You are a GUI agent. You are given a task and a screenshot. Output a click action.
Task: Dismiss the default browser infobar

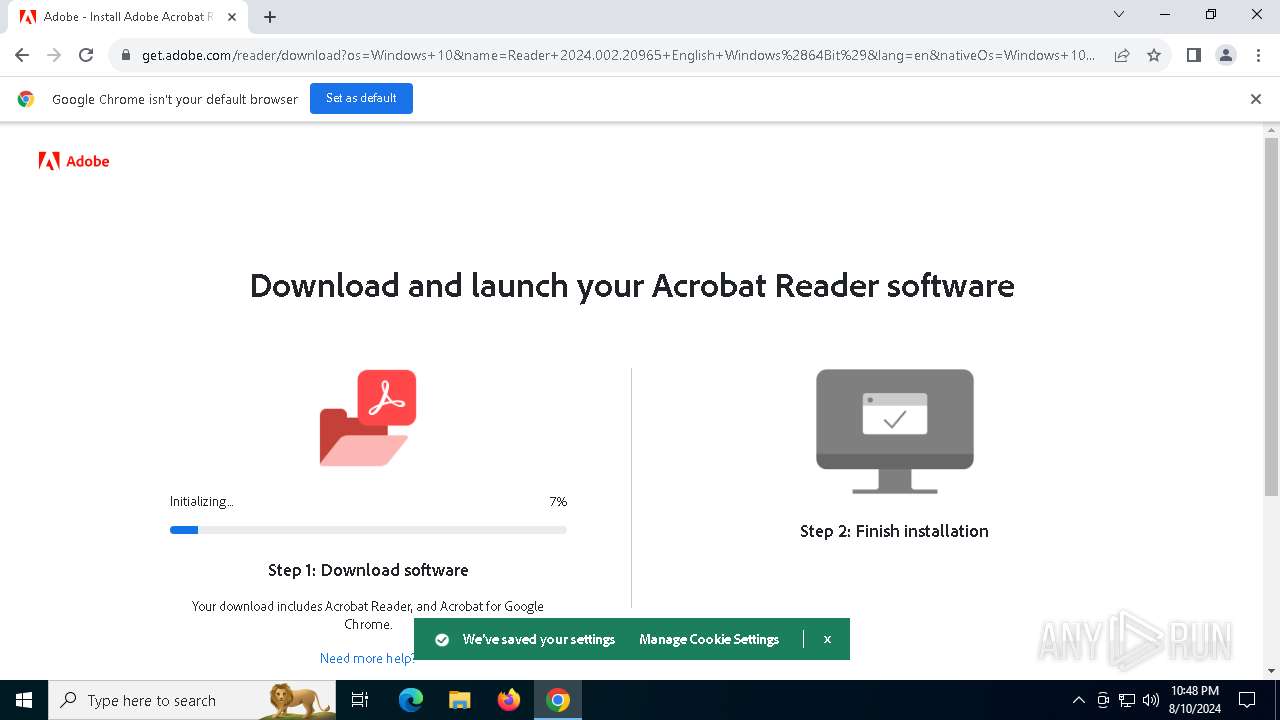[1256, 99]
